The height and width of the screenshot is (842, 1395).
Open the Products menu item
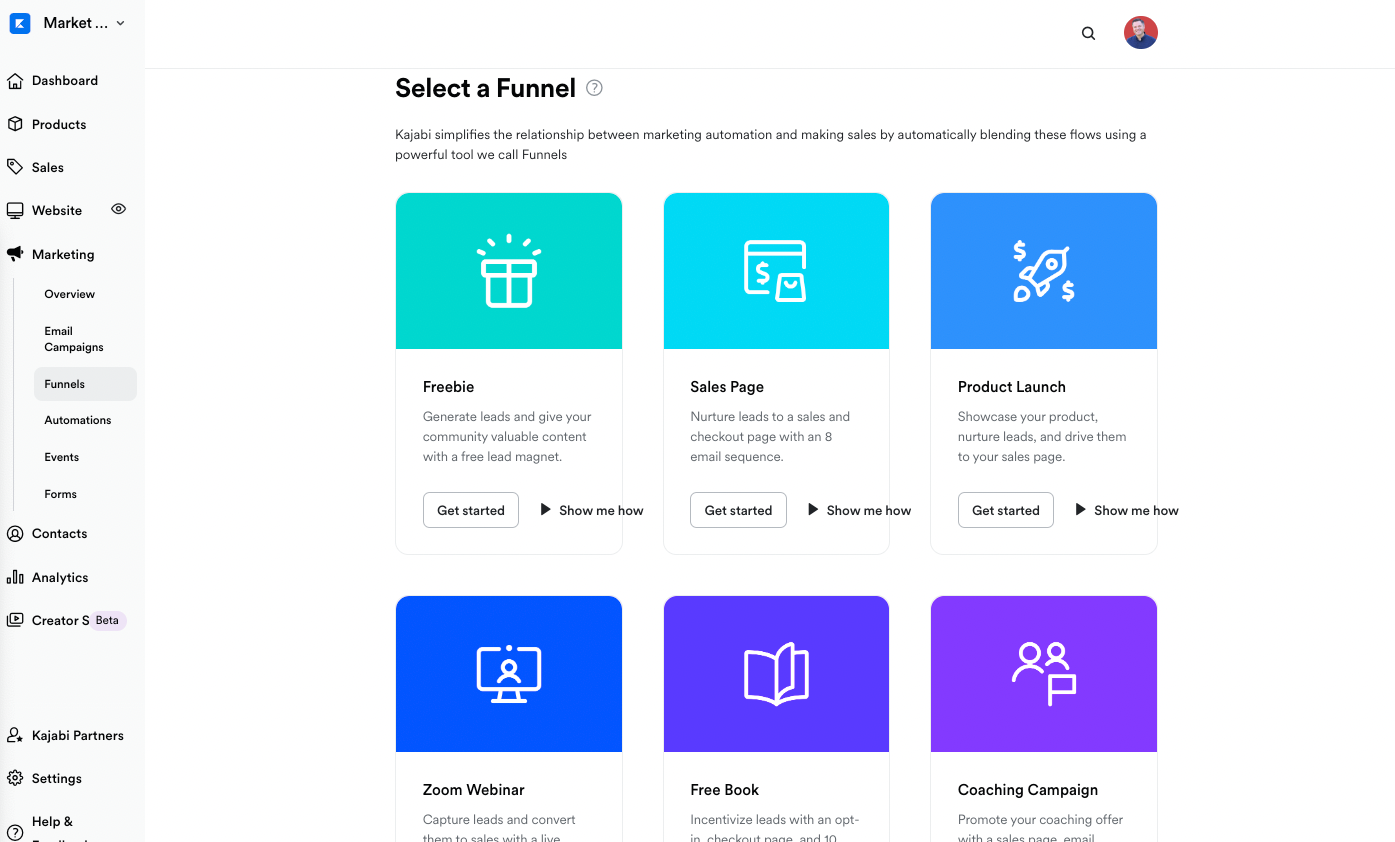click(59, 124)
